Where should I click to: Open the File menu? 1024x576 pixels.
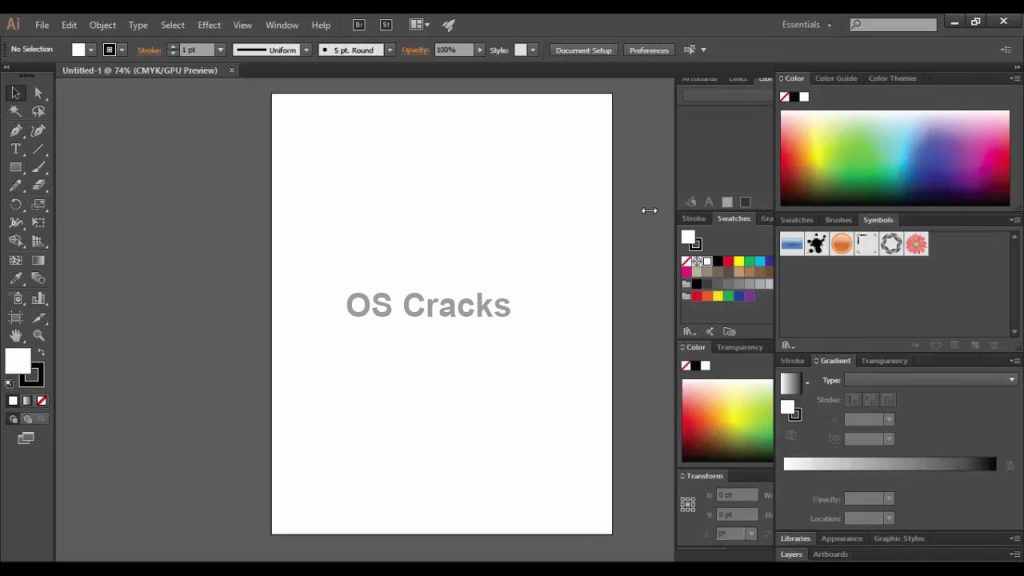pyautogui.click(x=42, y=25)
